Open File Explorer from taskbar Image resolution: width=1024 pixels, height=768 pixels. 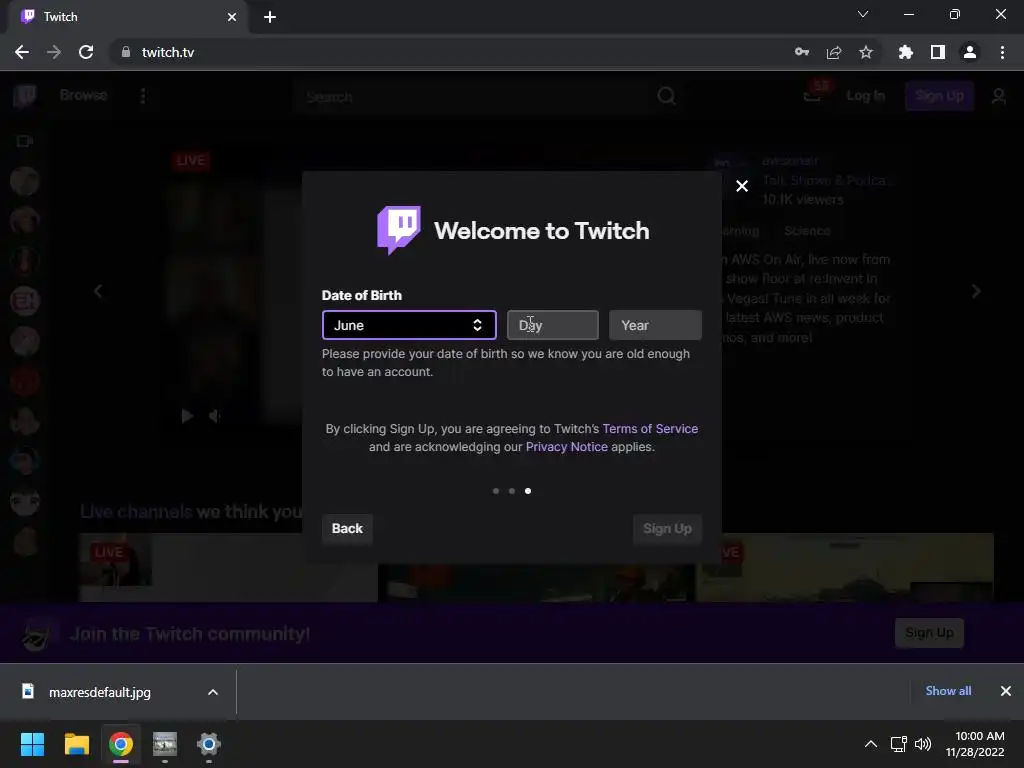click(x=76, y=744)
